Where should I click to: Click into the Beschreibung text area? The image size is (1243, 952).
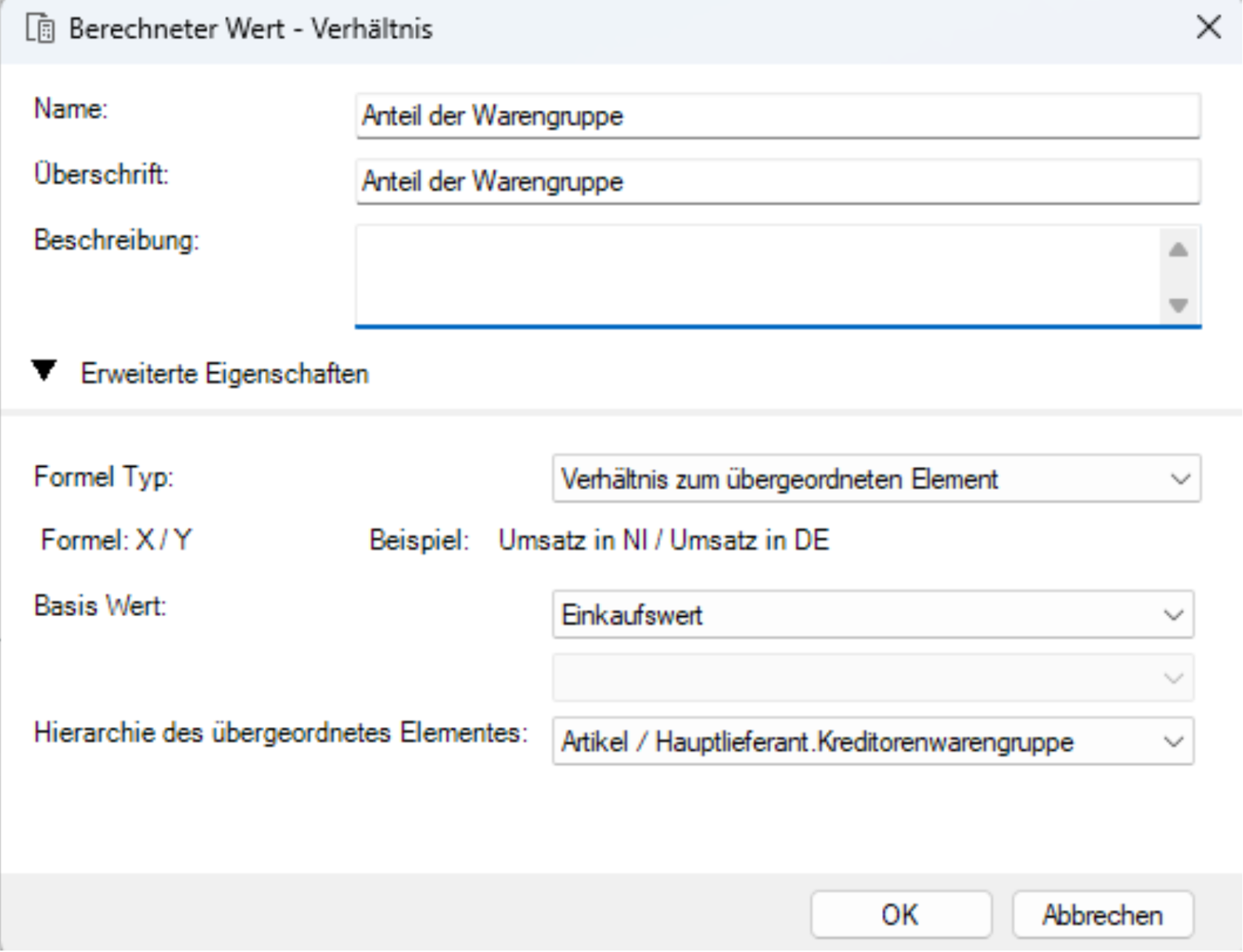tap(758, 275)
